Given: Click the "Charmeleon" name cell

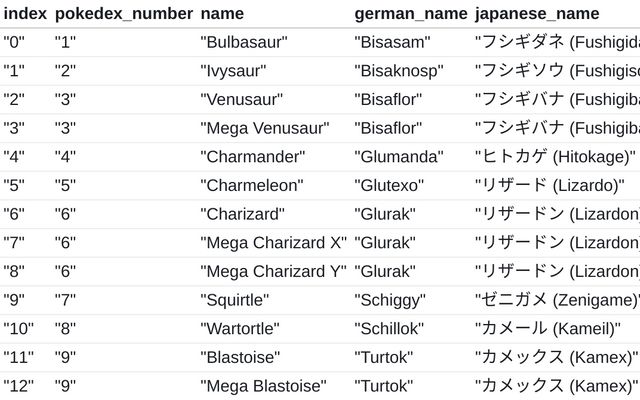Looking at the screenshot, I should click(251, 185).
